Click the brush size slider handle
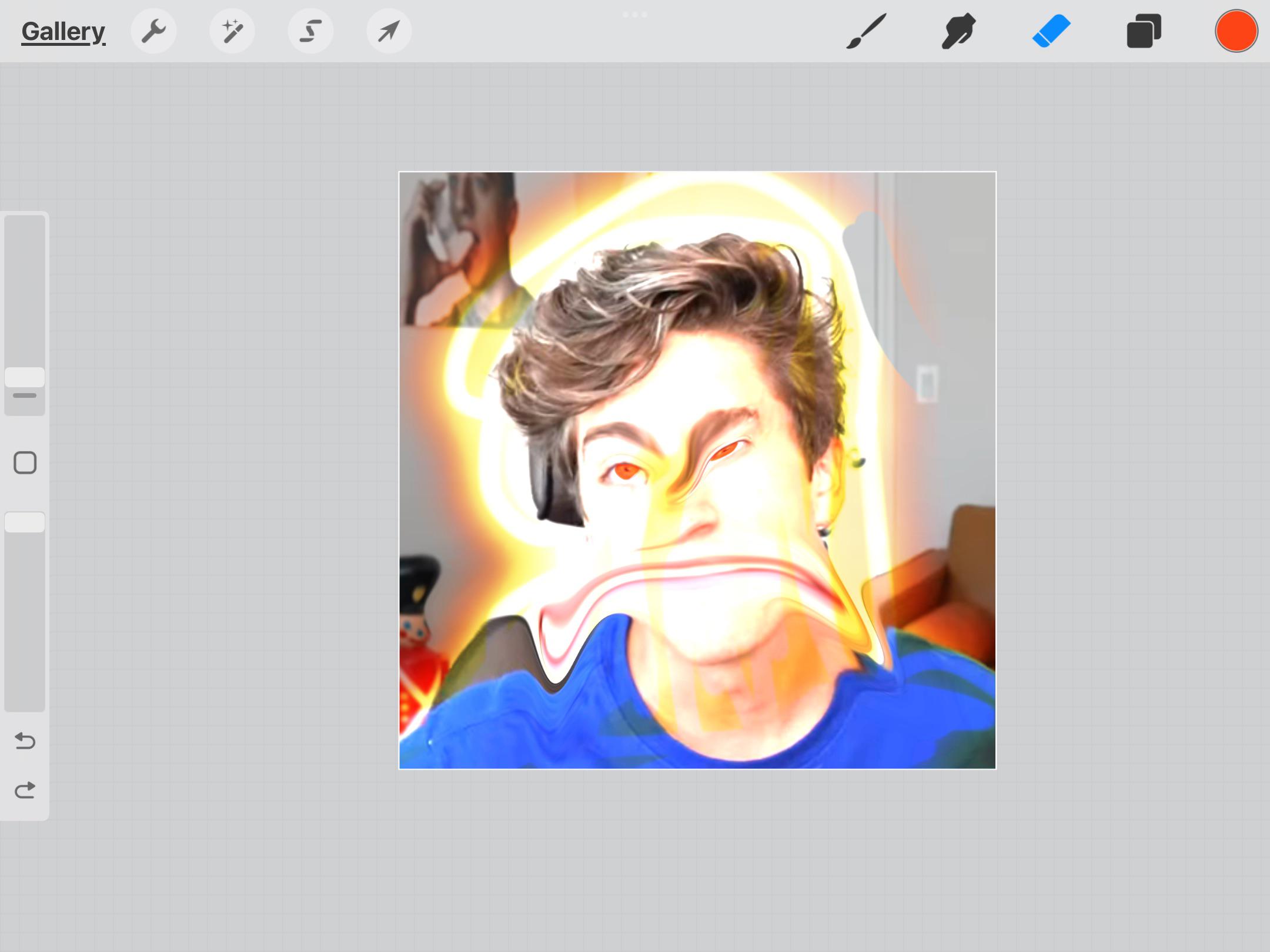1270x952 pixels. (25, 377)
